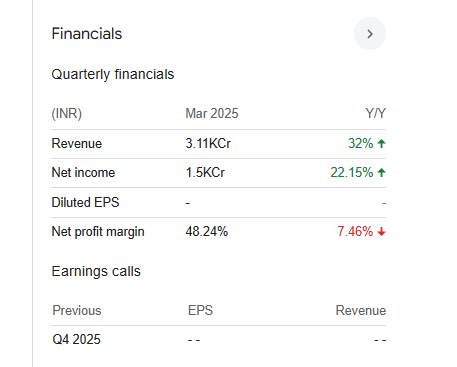Select the Quarterly financials heading

pyautogui.click(x=113, y=74)
